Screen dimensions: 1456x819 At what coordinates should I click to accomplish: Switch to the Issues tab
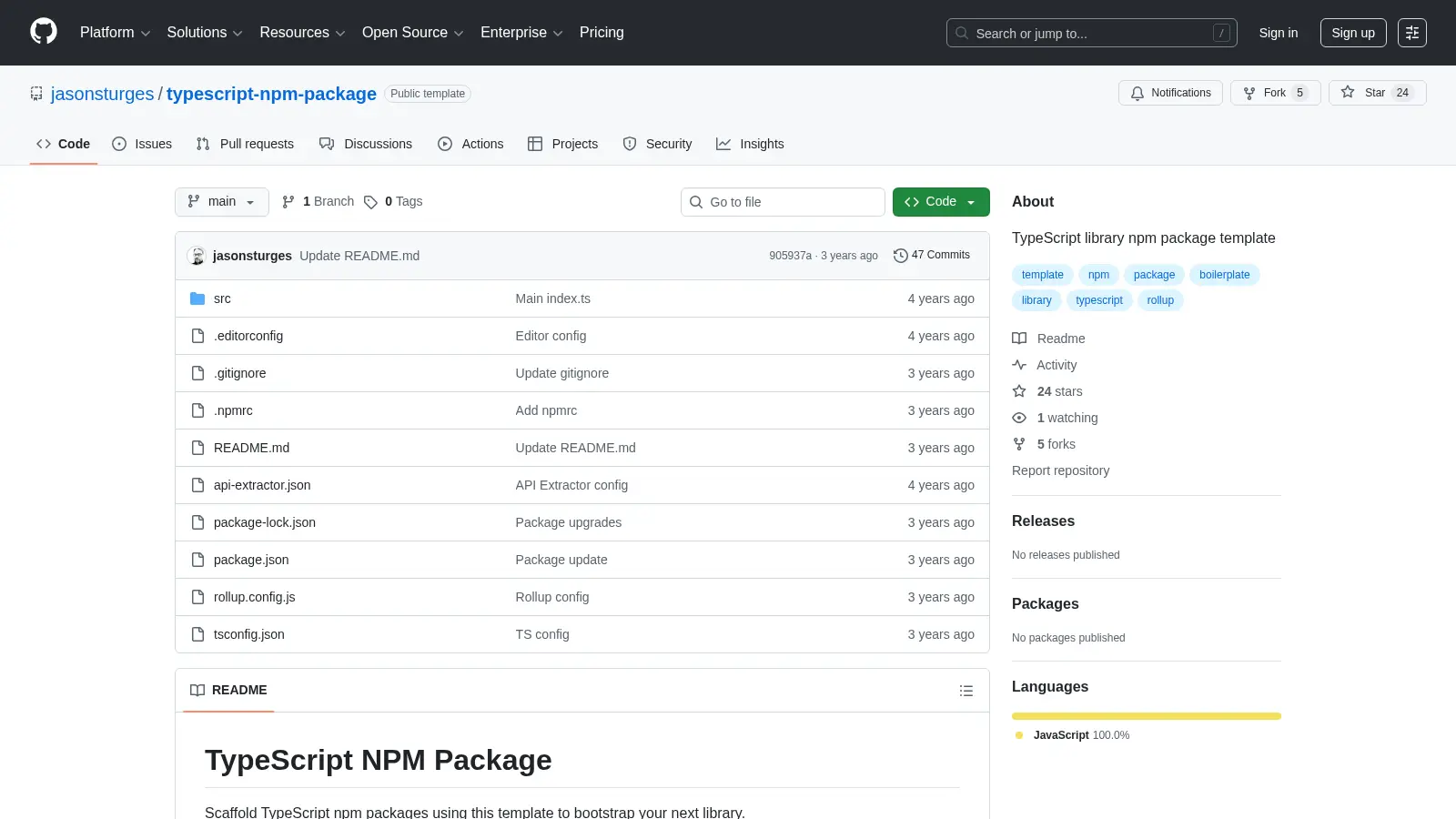coord(142,144)
